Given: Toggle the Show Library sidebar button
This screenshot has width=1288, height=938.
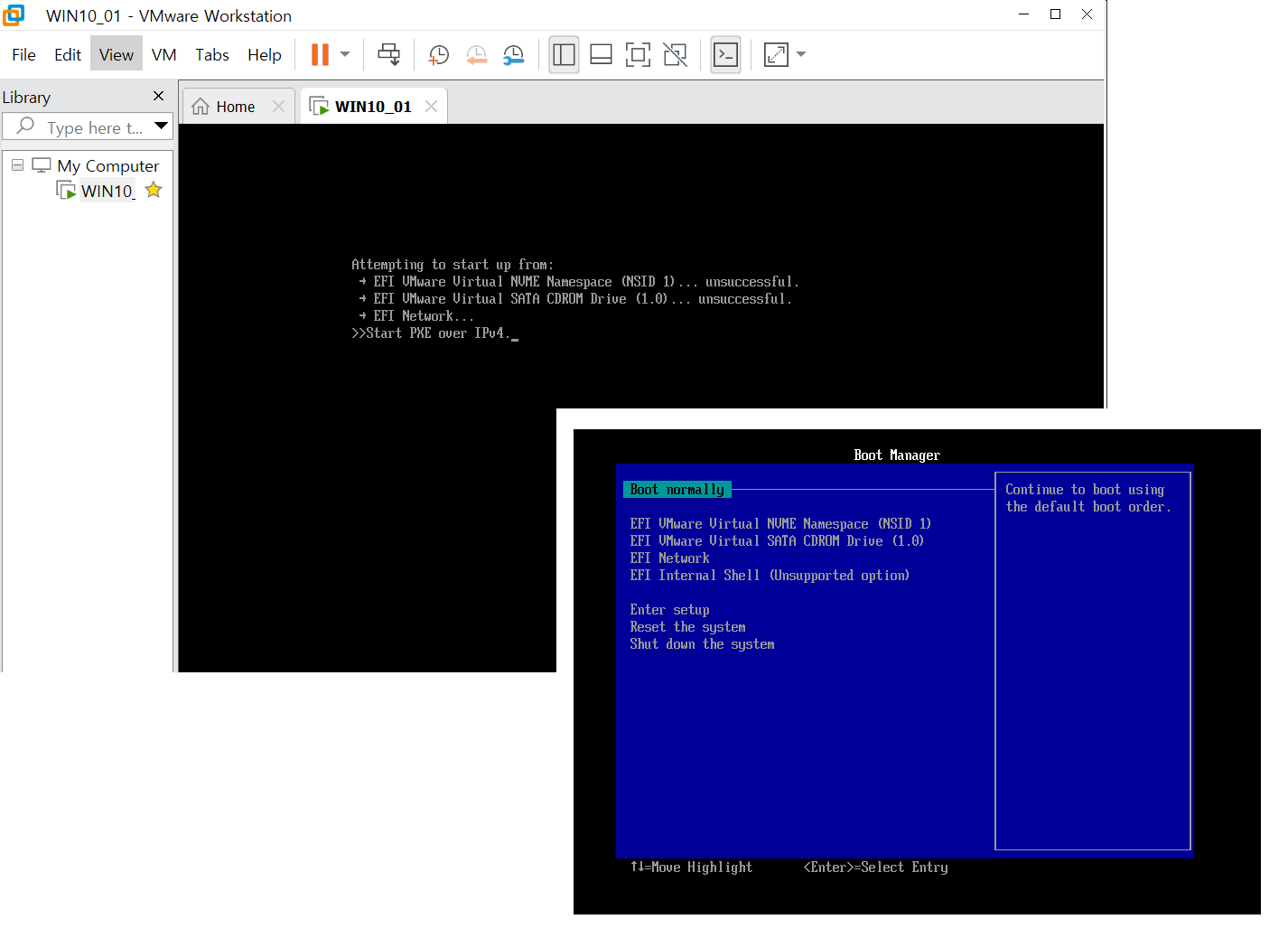Looking at the screenshot, I should [x=564, y=55].
